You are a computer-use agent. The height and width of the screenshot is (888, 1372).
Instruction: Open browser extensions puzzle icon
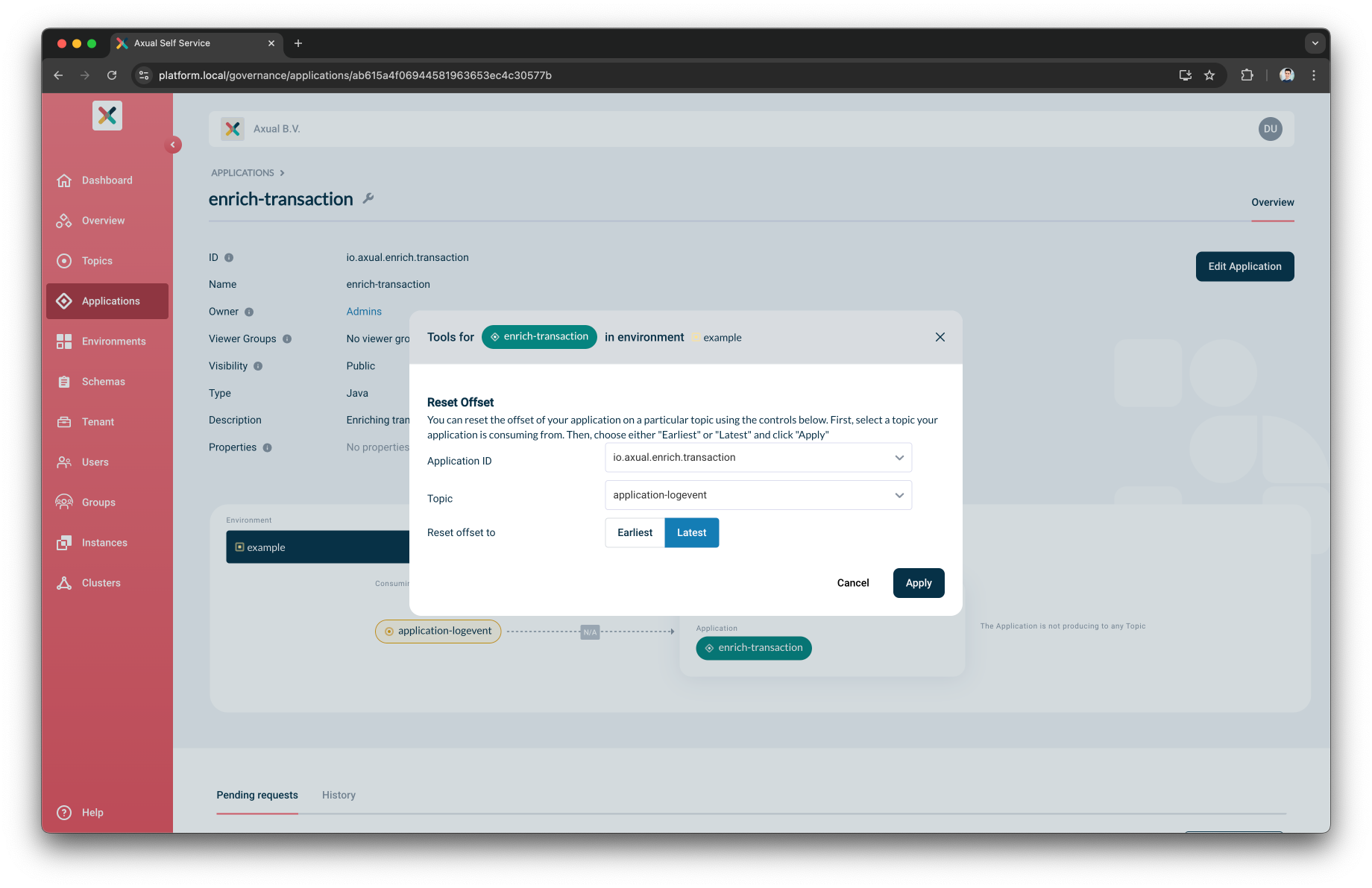coord(1247,75)
